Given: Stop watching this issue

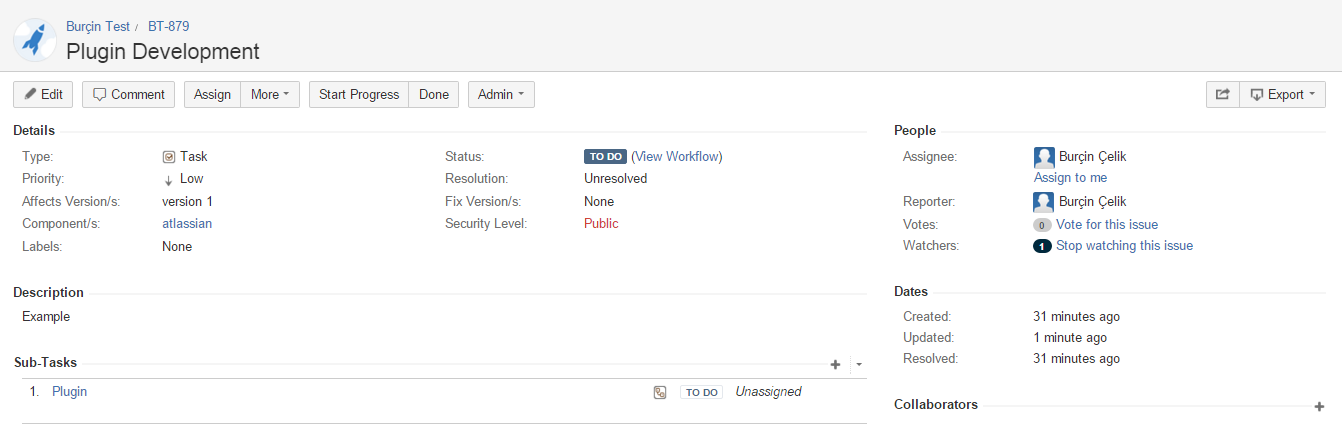Looking at the screenshot, I should 1124,246.
